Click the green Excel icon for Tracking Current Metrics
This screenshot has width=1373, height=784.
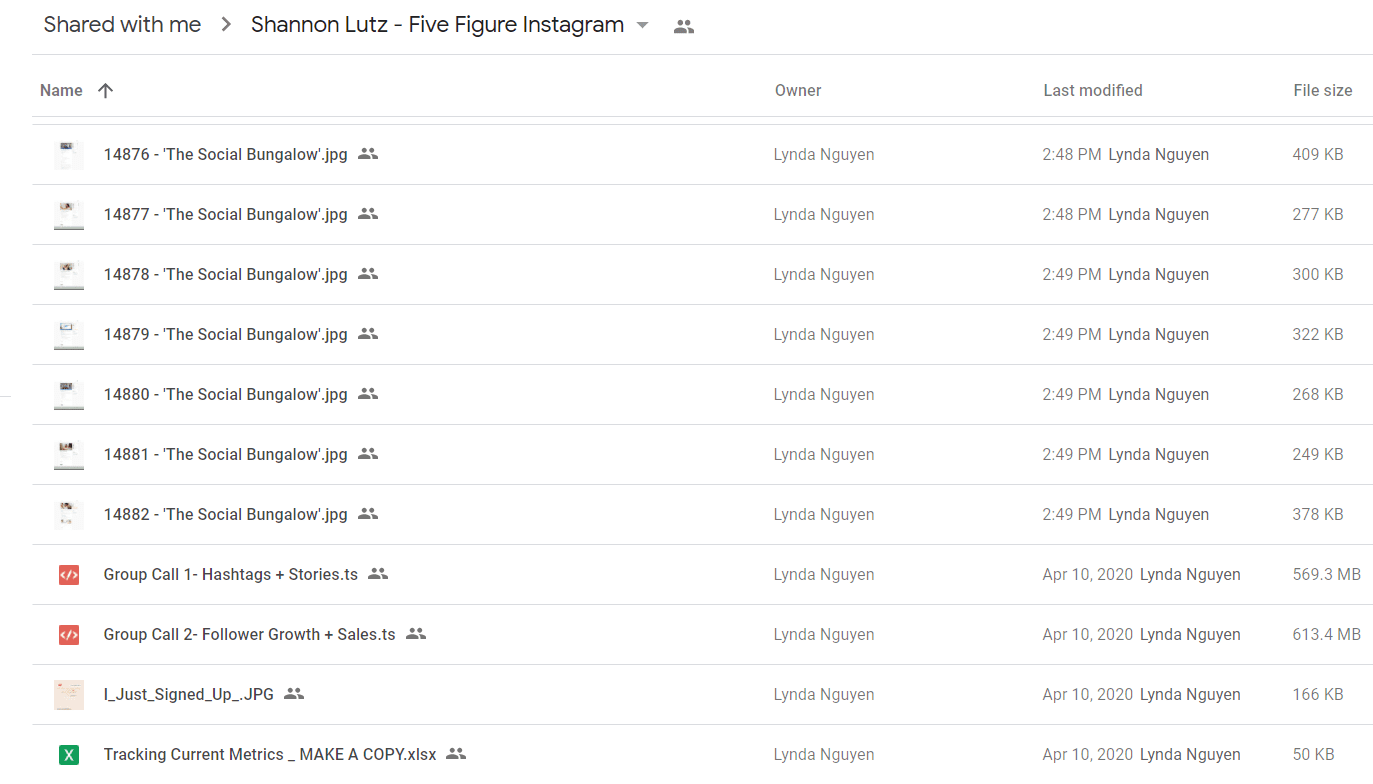tap(69, 755)
